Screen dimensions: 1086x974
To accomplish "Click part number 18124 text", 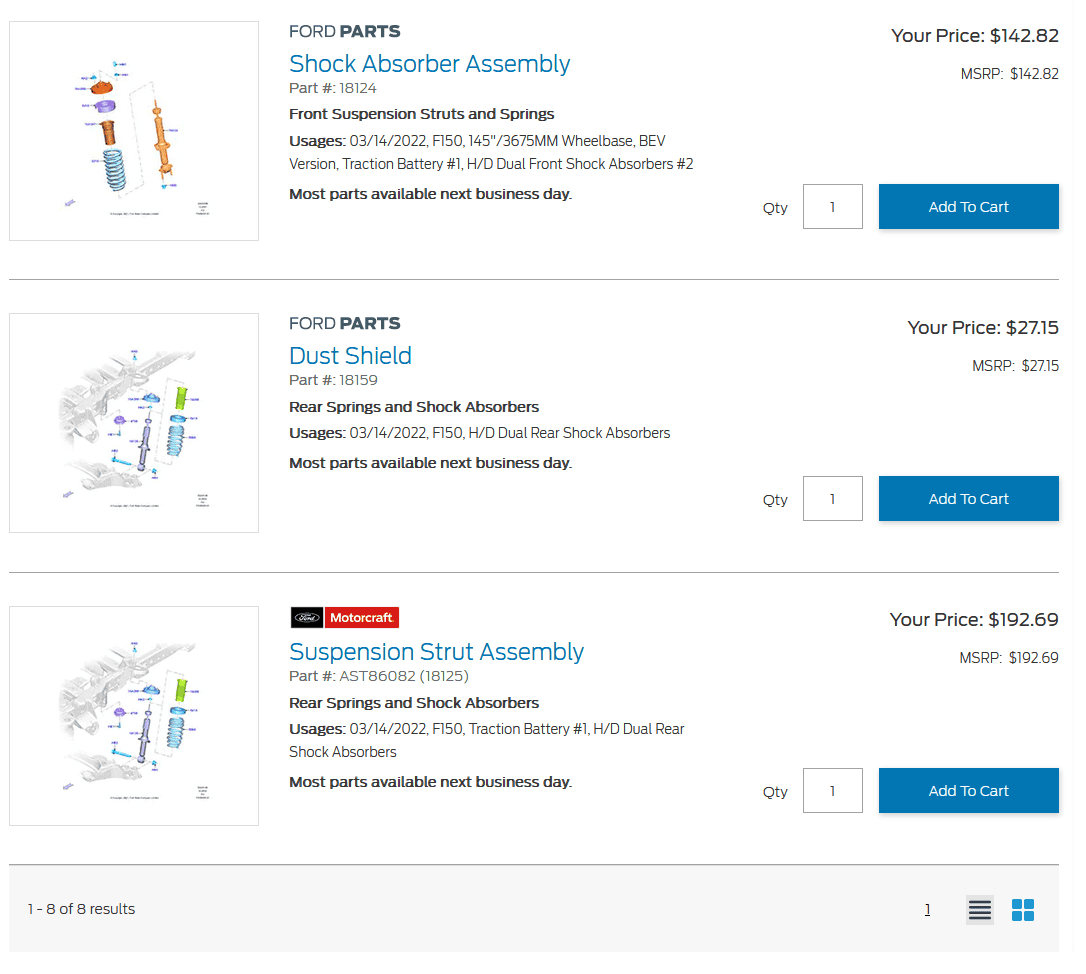I will [x=357, y=88].
